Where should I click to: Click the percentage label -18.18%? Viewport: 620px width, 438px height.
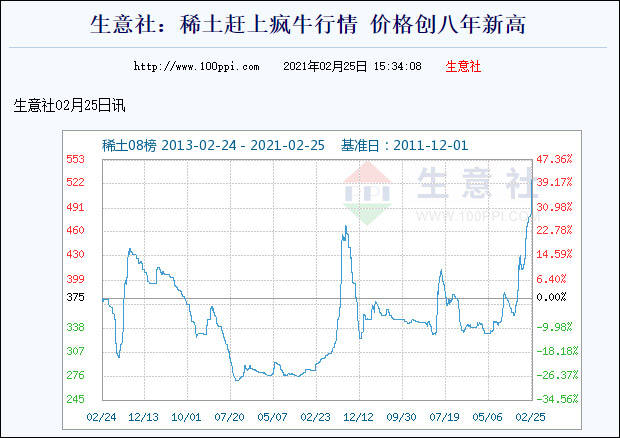[557, 351]
